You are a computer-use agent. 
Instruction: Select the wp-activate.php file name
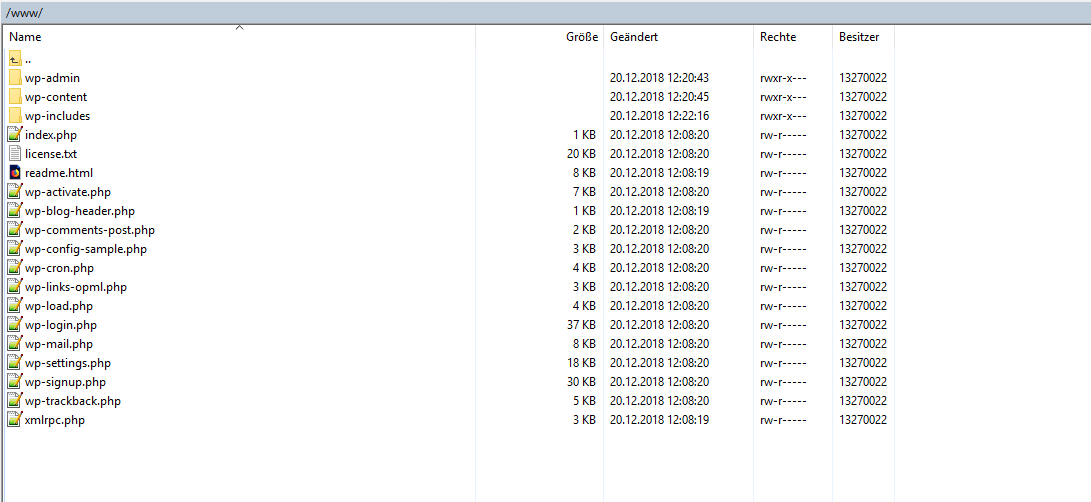click(x=67, y=191)
